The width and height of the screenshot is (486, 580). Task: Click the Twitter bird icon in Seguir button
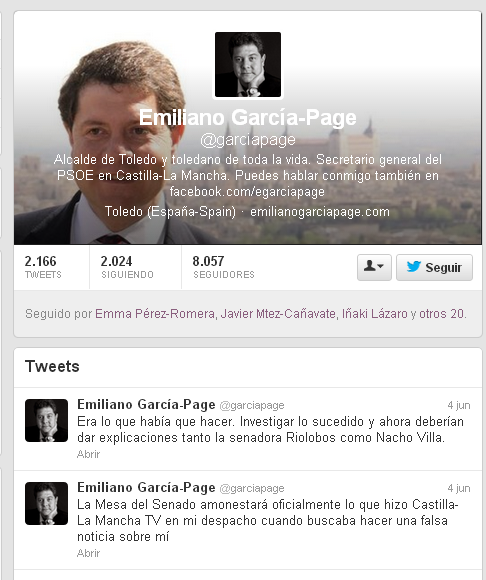pyautogui.click(x=414, y=266)
